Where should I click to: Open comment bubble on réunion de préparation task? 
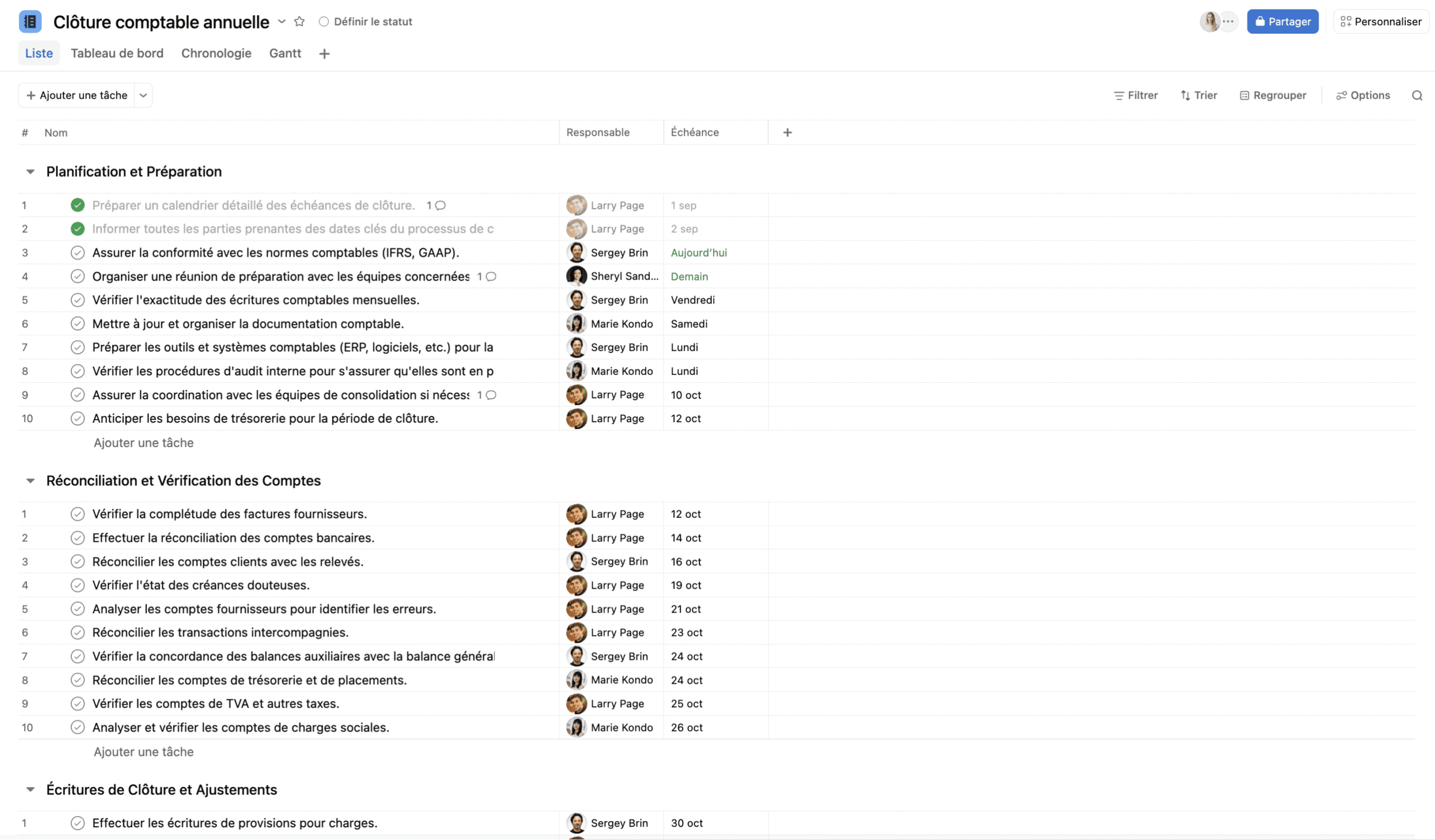(491, 277)
